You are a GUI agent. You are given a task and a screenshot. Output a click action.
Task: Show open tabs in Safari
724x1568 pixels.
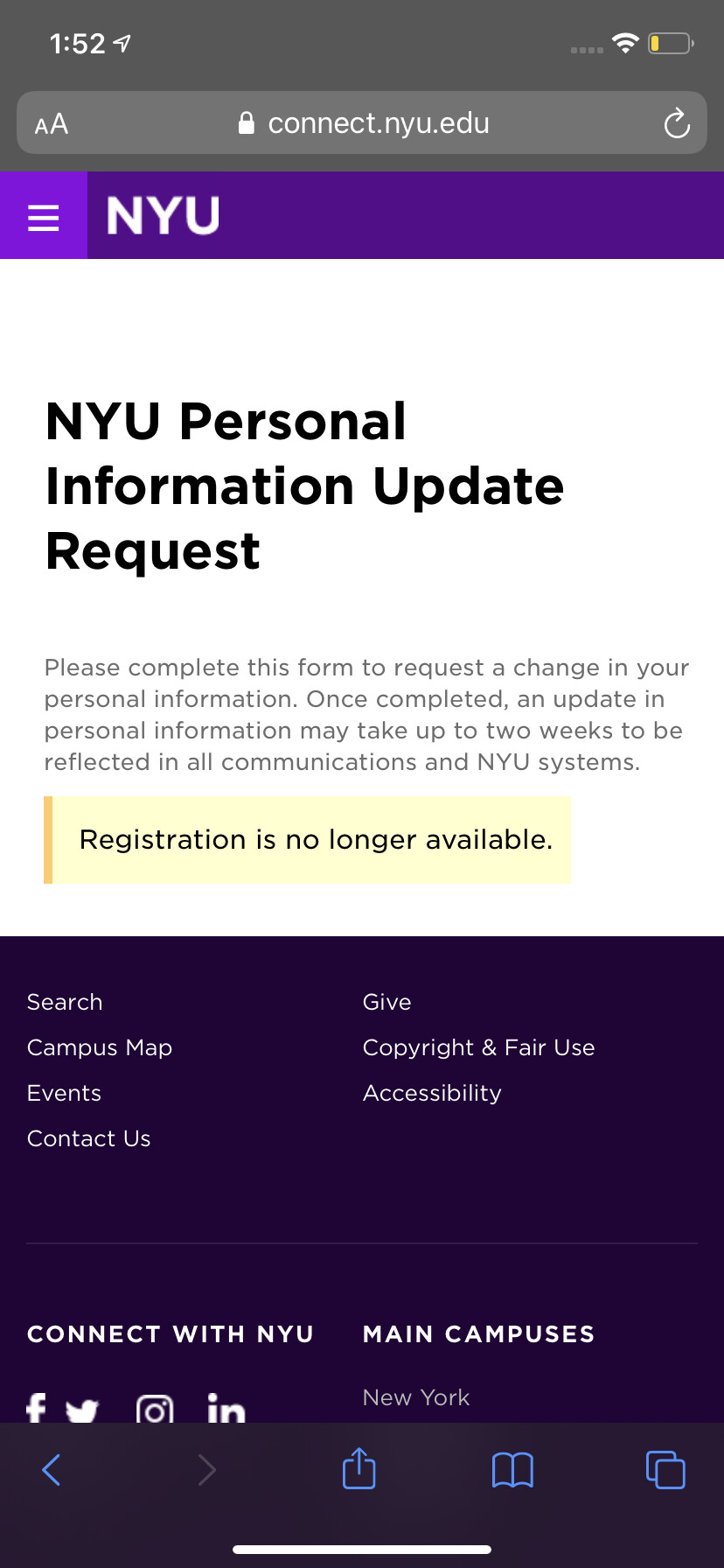click(665, 1469)
